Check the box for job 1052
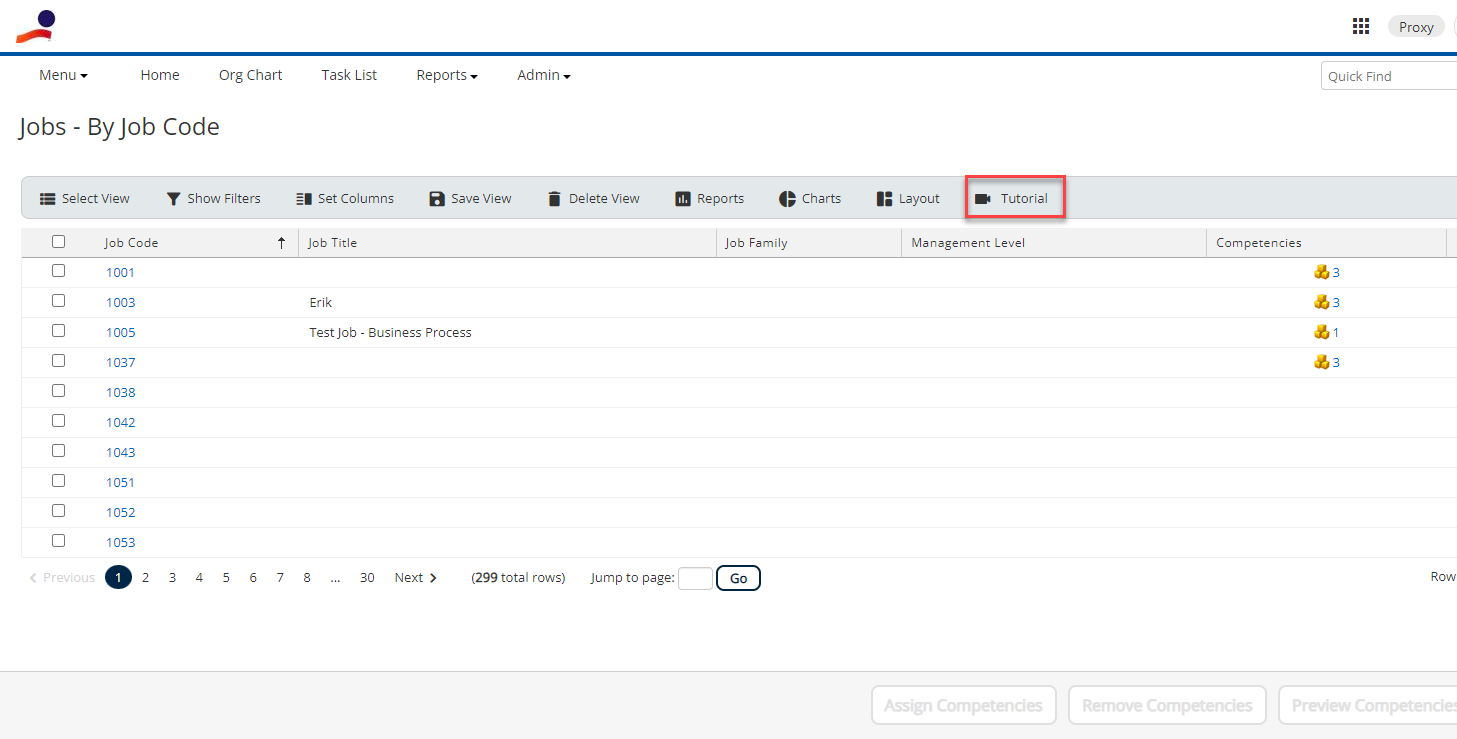The image size is (1457, 739). (58, 511)
